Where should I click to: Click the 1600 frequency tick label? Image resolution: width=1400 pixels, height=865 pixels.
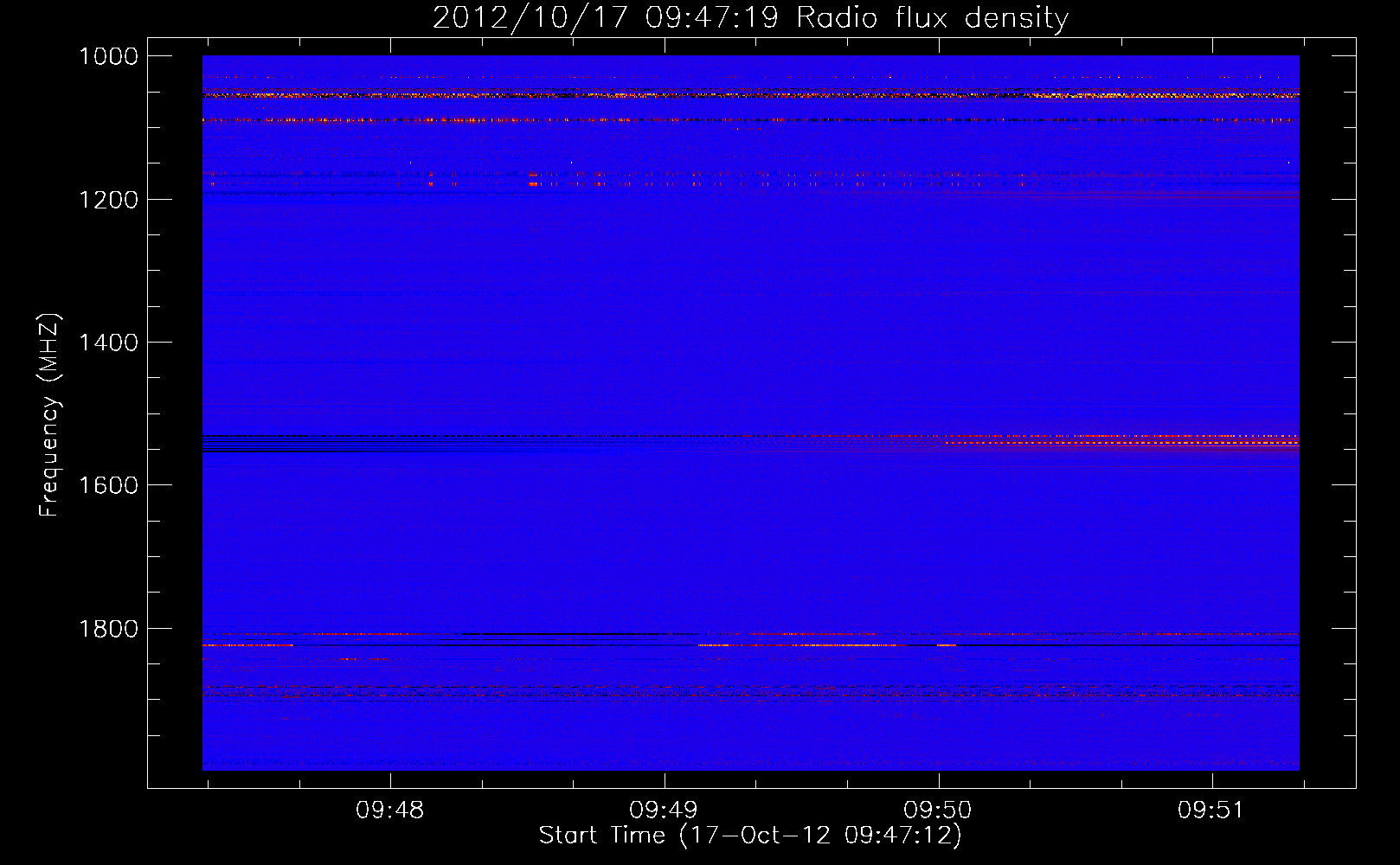coord(108,485)
